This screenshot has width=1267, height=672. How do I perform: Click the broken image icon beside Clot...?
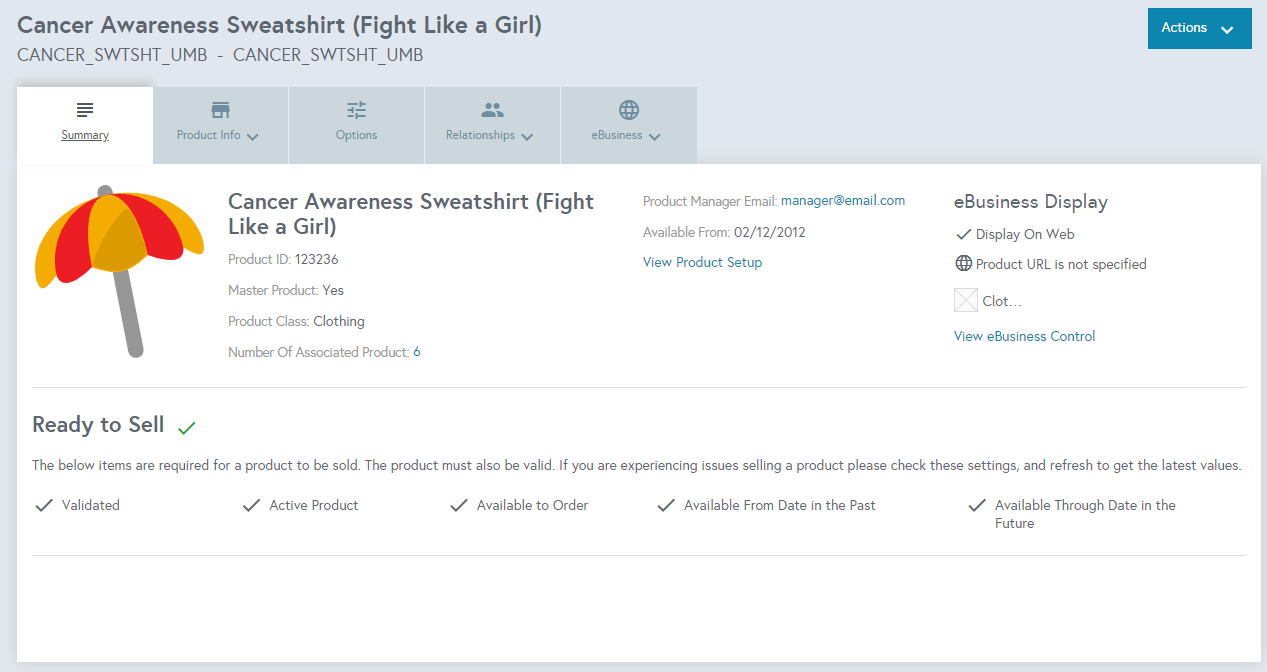pyautogui.click(x=966, y=300)
